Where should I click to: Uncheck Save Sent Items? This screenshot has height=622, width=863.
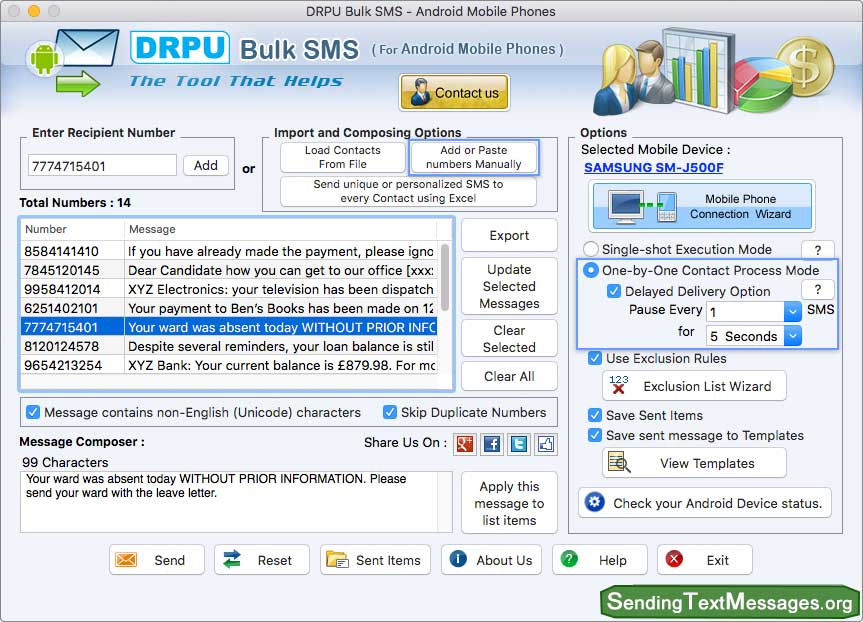[594, 415]
